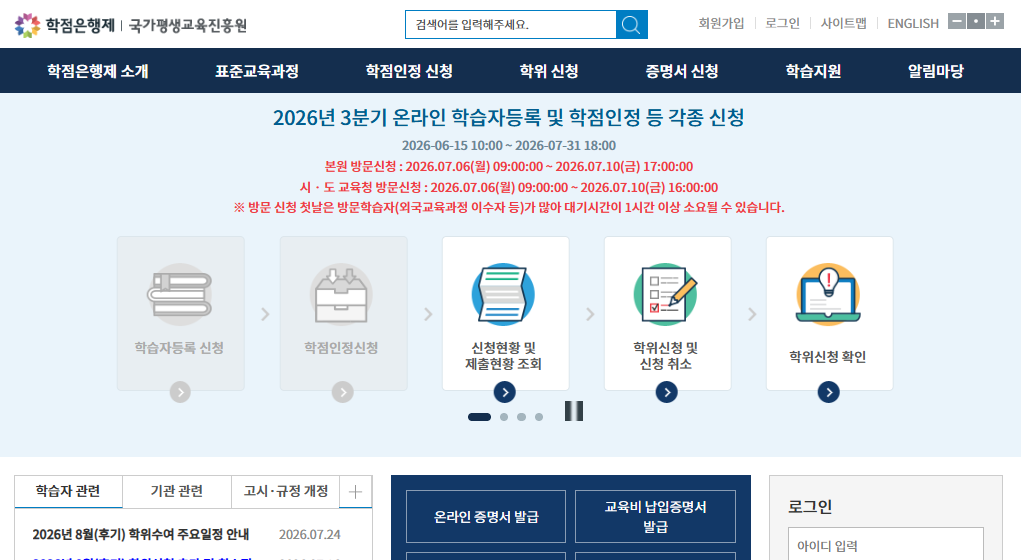Open 학점인정 신청 menu
The width and height of the screenshot is (1021, 560).
click(409, 71)
